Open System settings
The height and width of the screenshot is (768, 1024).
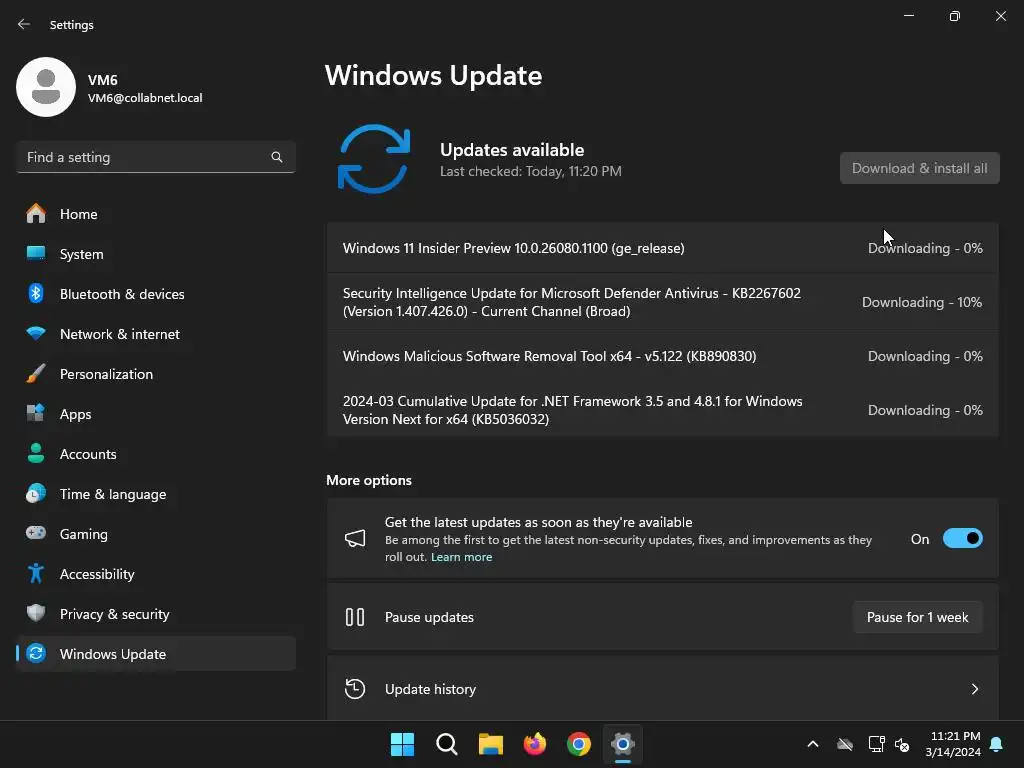(x=155, y=254)
